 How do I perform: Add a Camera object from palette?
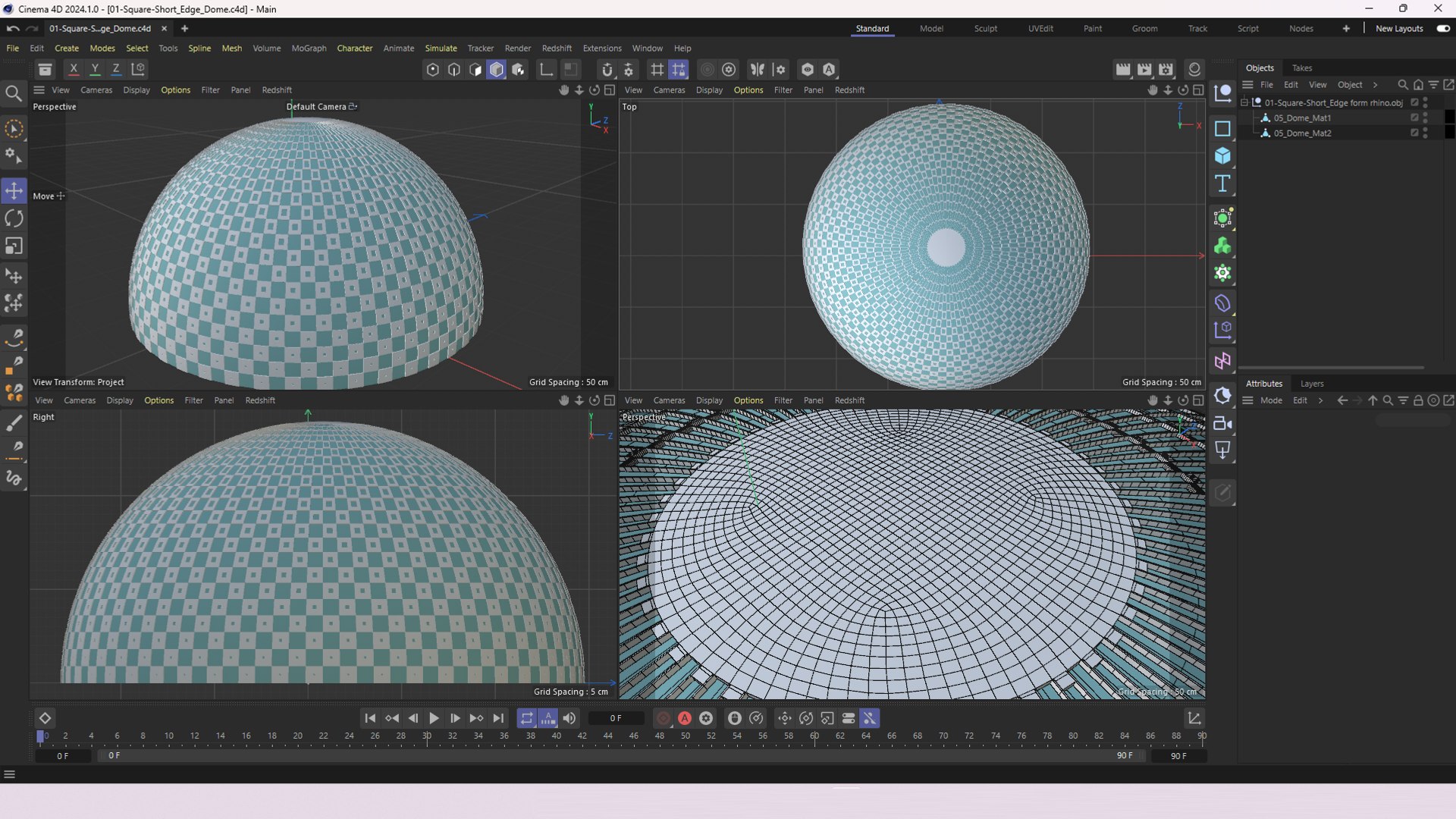[x=1222, y=423]
